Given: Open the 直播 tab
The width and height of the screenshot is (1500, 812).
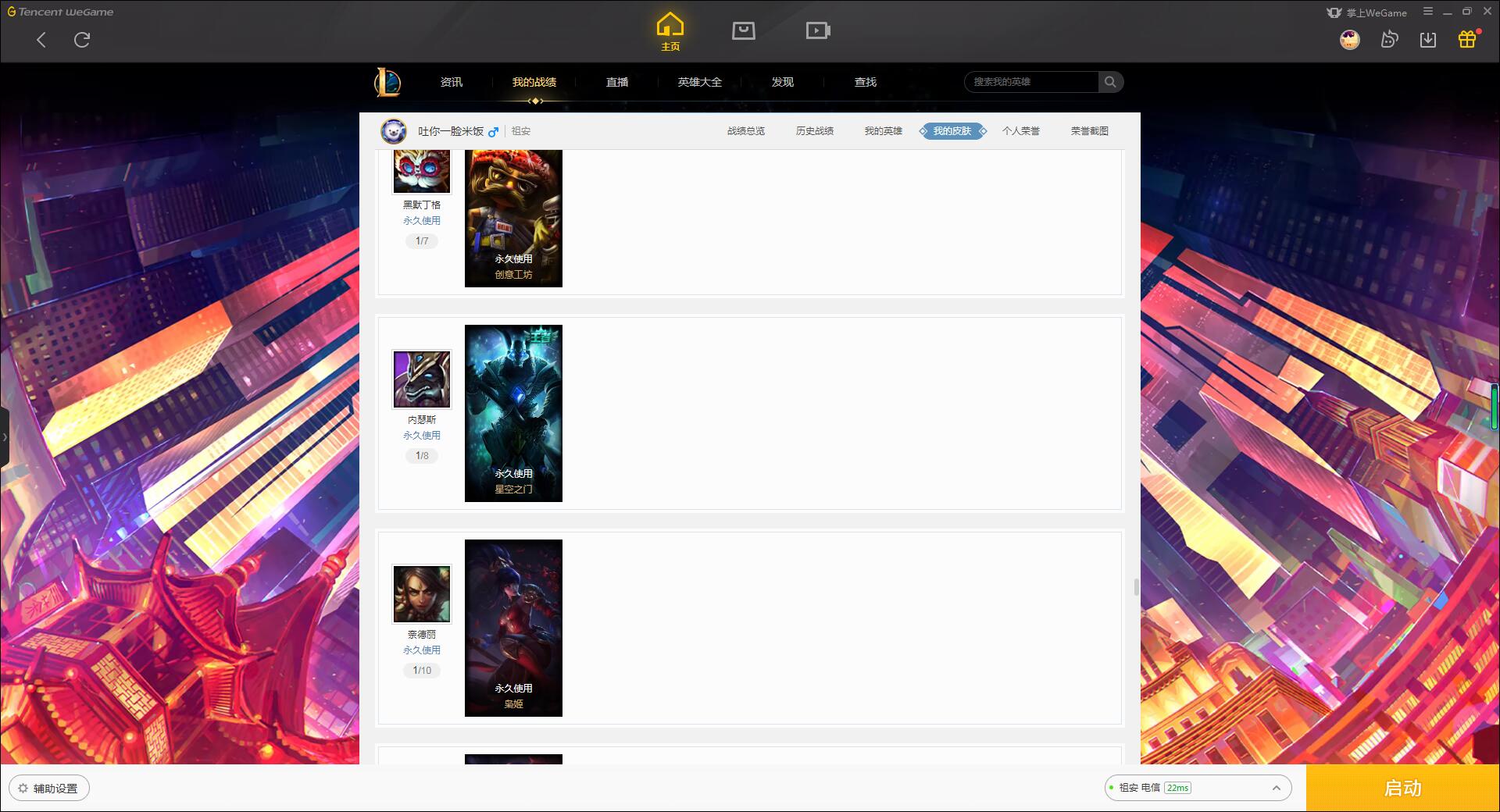Looking at the screenshot, I should click(x=617, y=82).
